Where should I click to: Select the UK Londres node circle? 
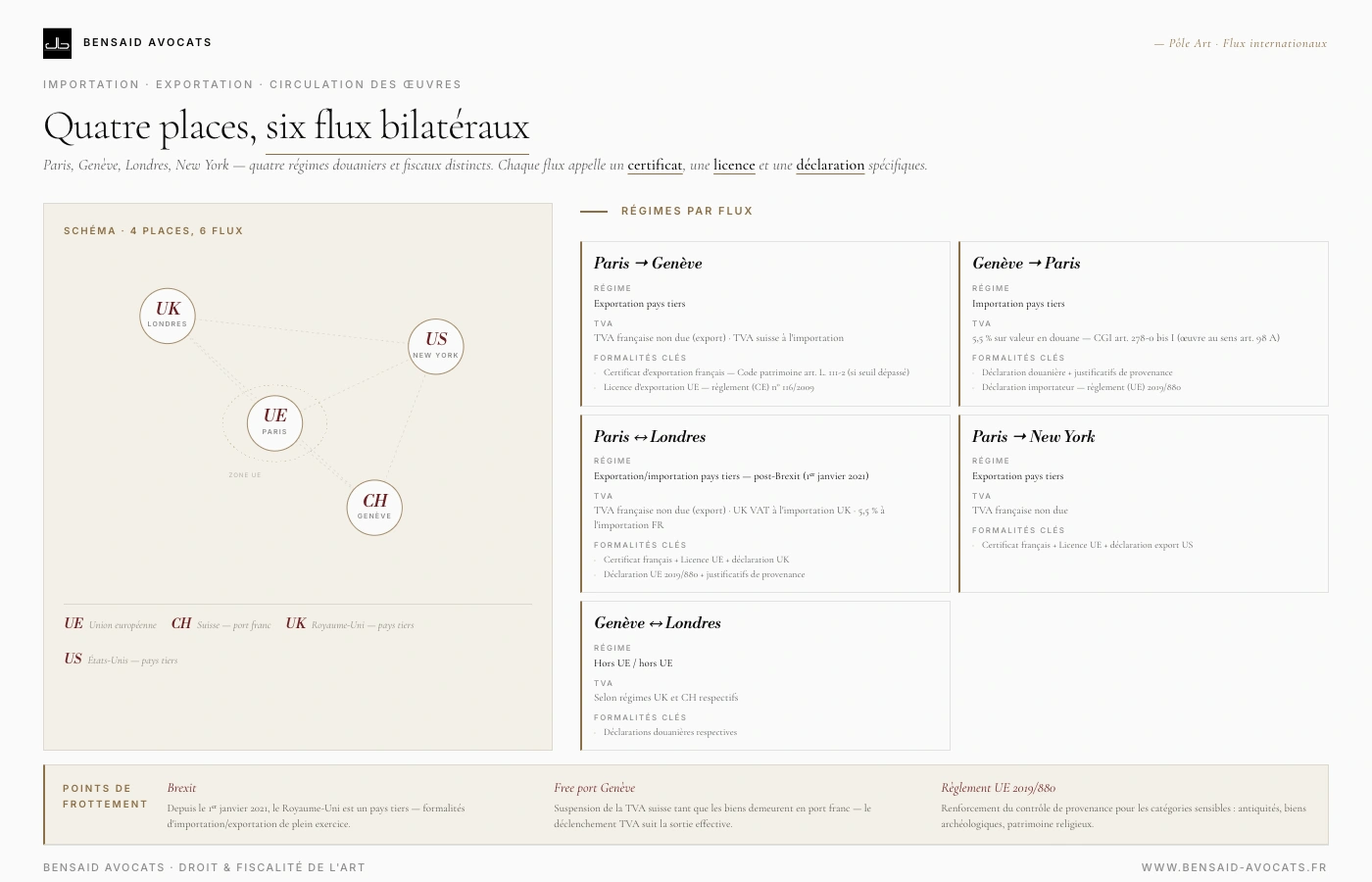tap(168, 316)
